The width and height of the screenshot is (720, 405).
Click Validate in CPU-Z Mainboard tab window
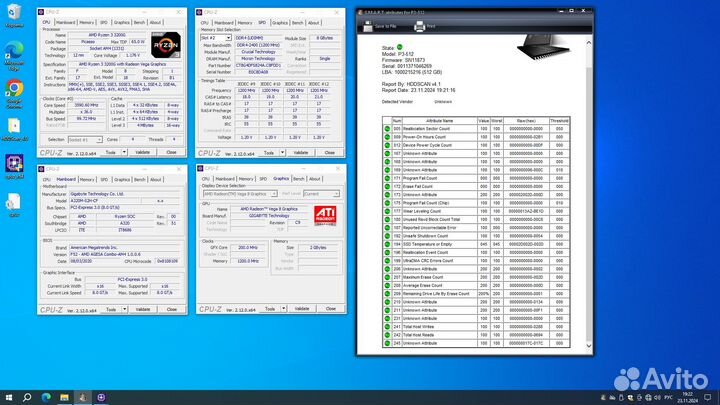point(143,309)
